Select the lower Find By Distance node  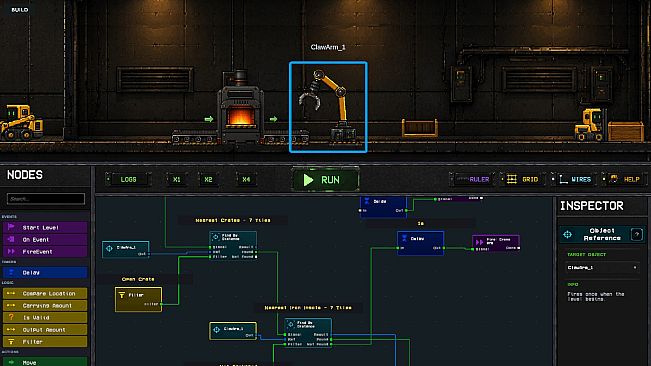coord(308,332)
